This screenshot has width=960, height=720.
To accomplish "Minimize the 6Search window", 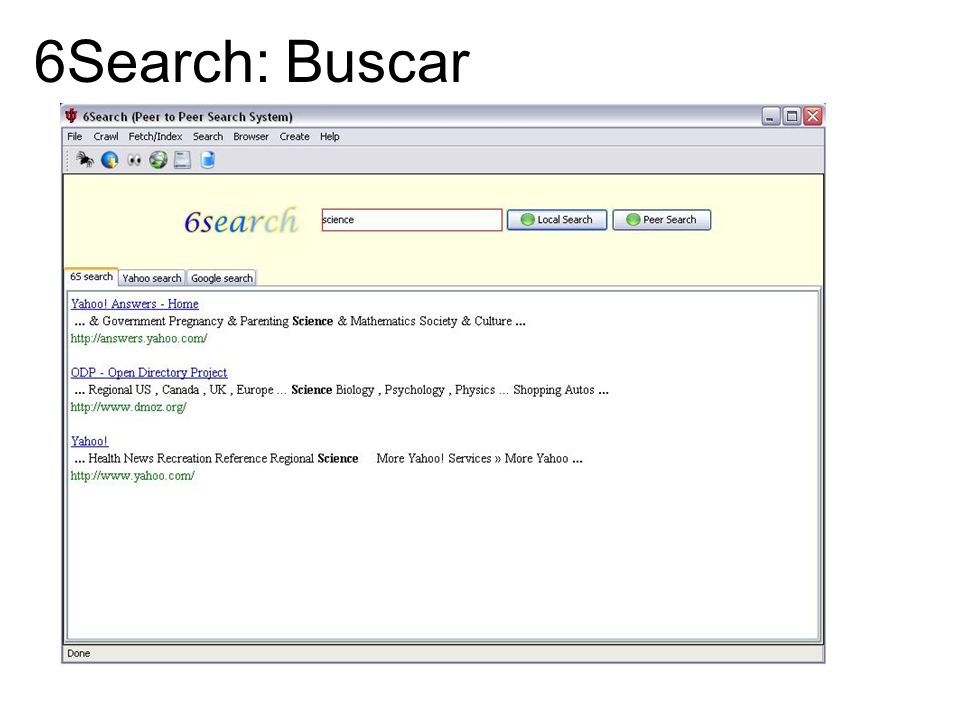I will (x=771, y=116).
